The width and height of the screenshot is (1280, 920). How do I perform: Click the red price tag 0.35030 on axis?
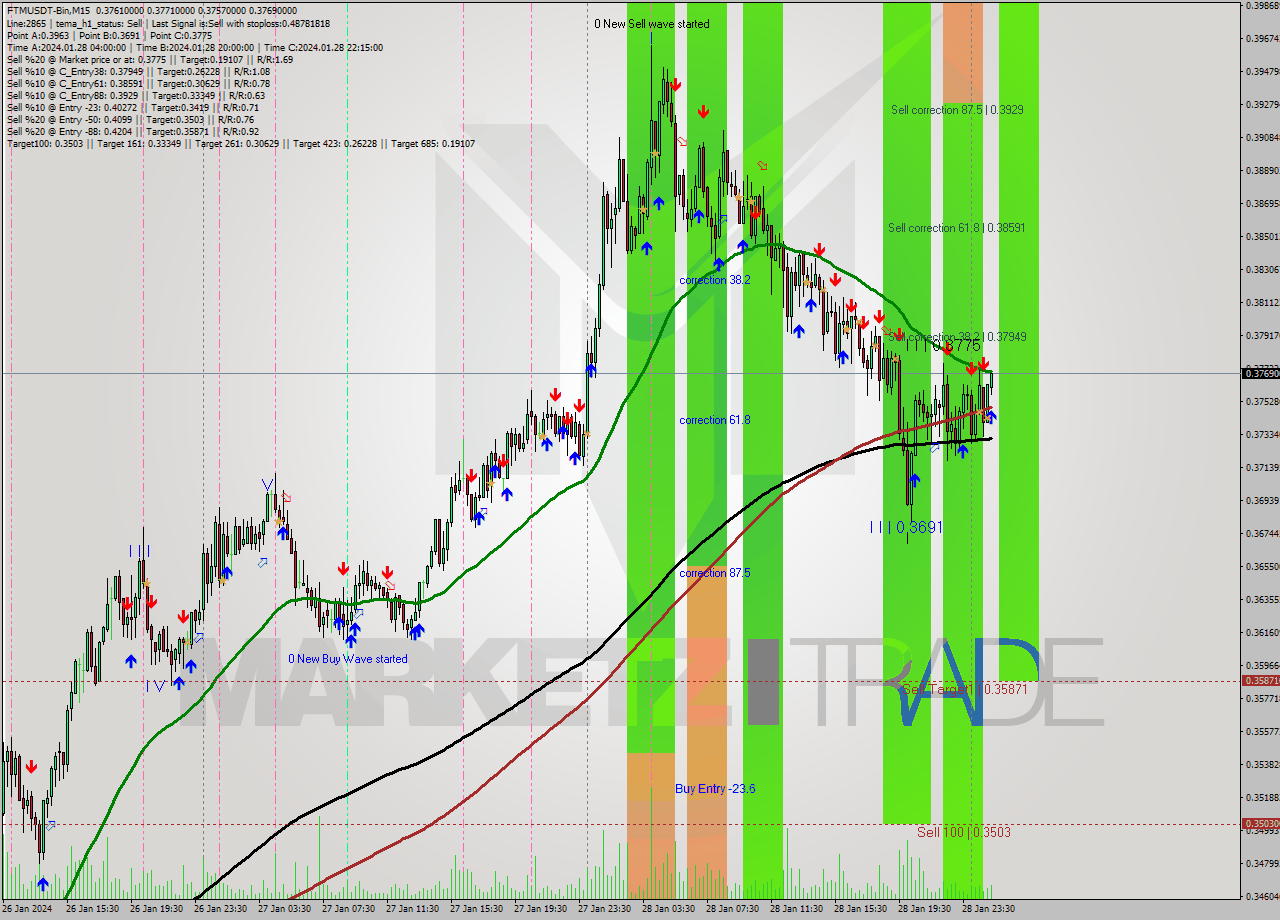(x=1261, y=824)
